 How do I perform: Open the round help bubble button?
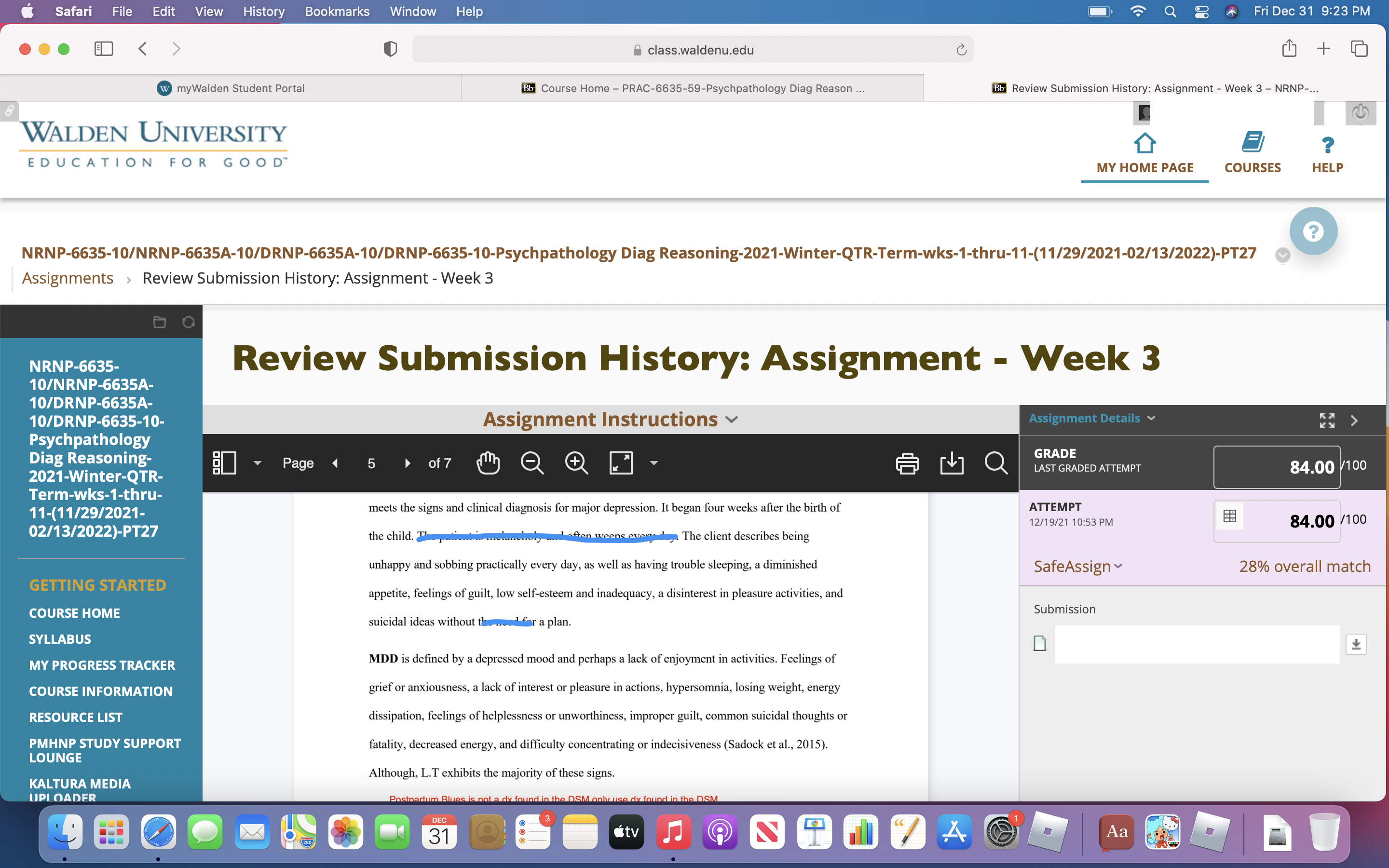click(1313, 231)
